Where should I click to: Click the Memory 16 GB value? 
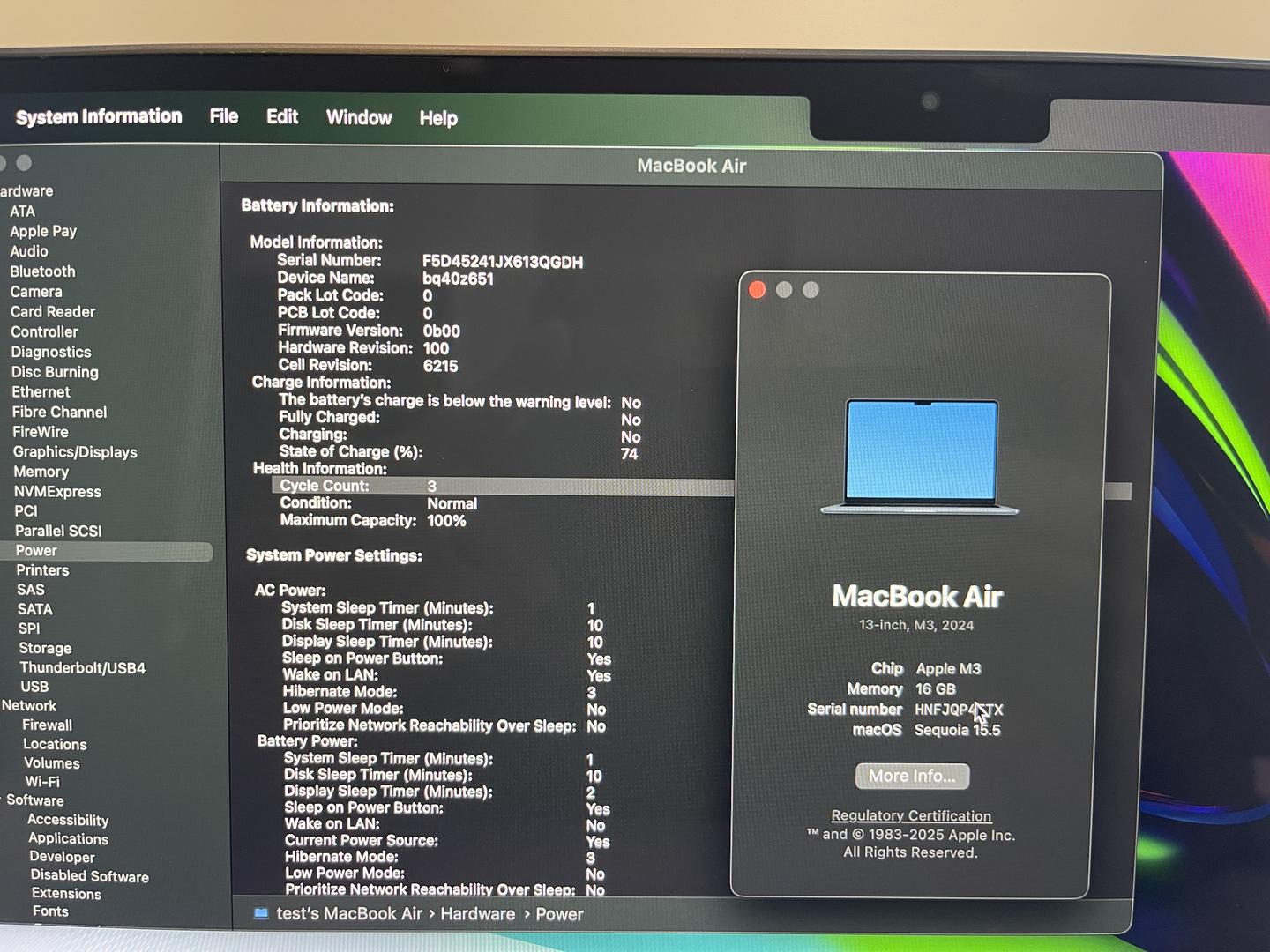pyautogui.click(x=936, y=689)
